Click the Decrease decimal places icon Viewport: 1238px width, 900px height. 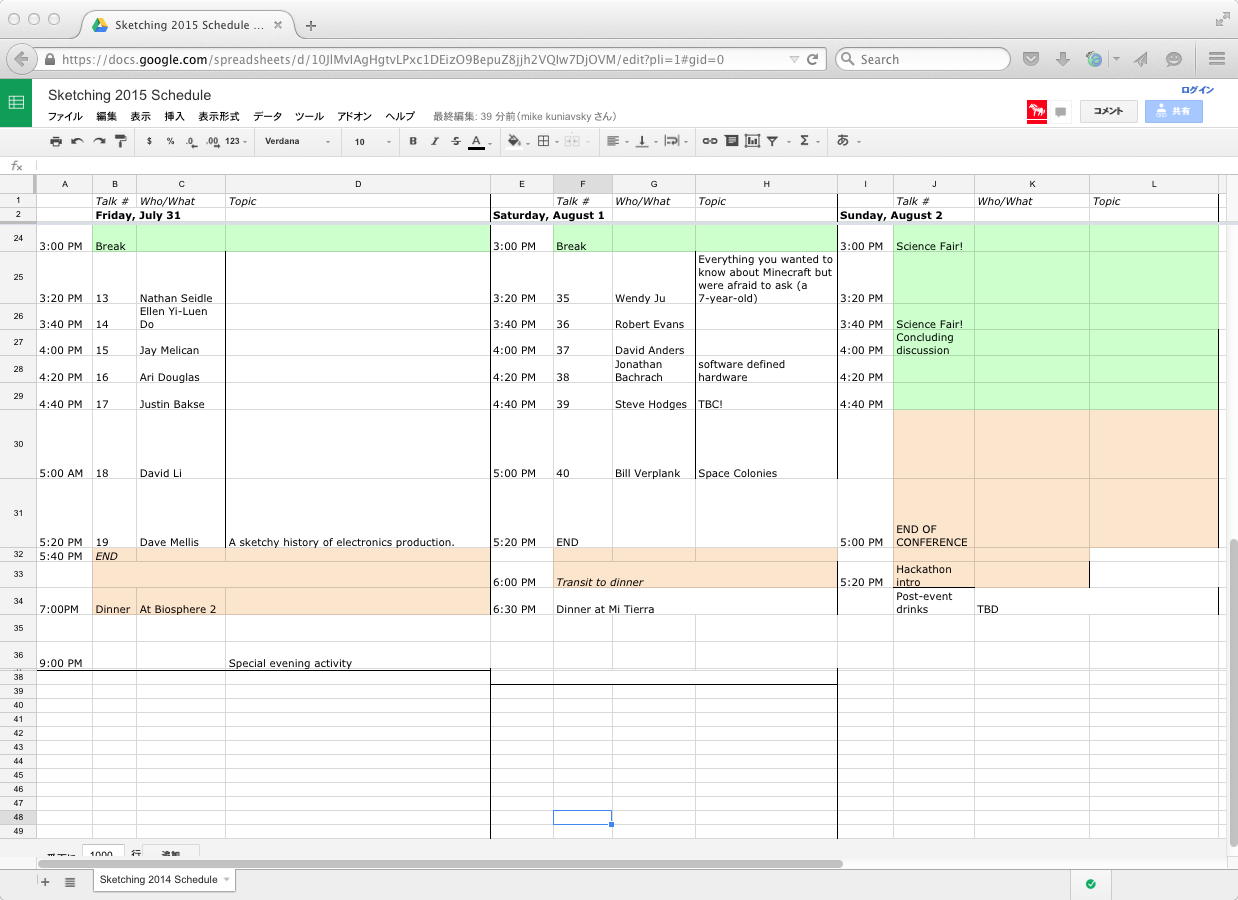pos(191,142)
